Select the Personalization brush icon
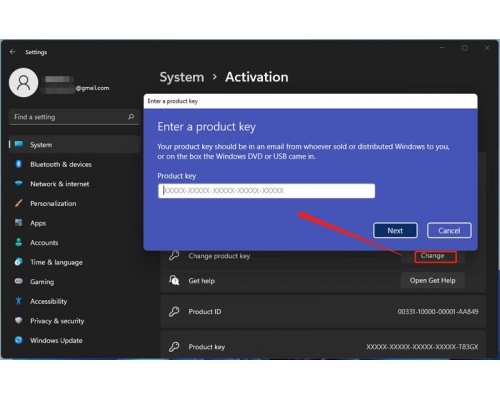 (19, 203)
